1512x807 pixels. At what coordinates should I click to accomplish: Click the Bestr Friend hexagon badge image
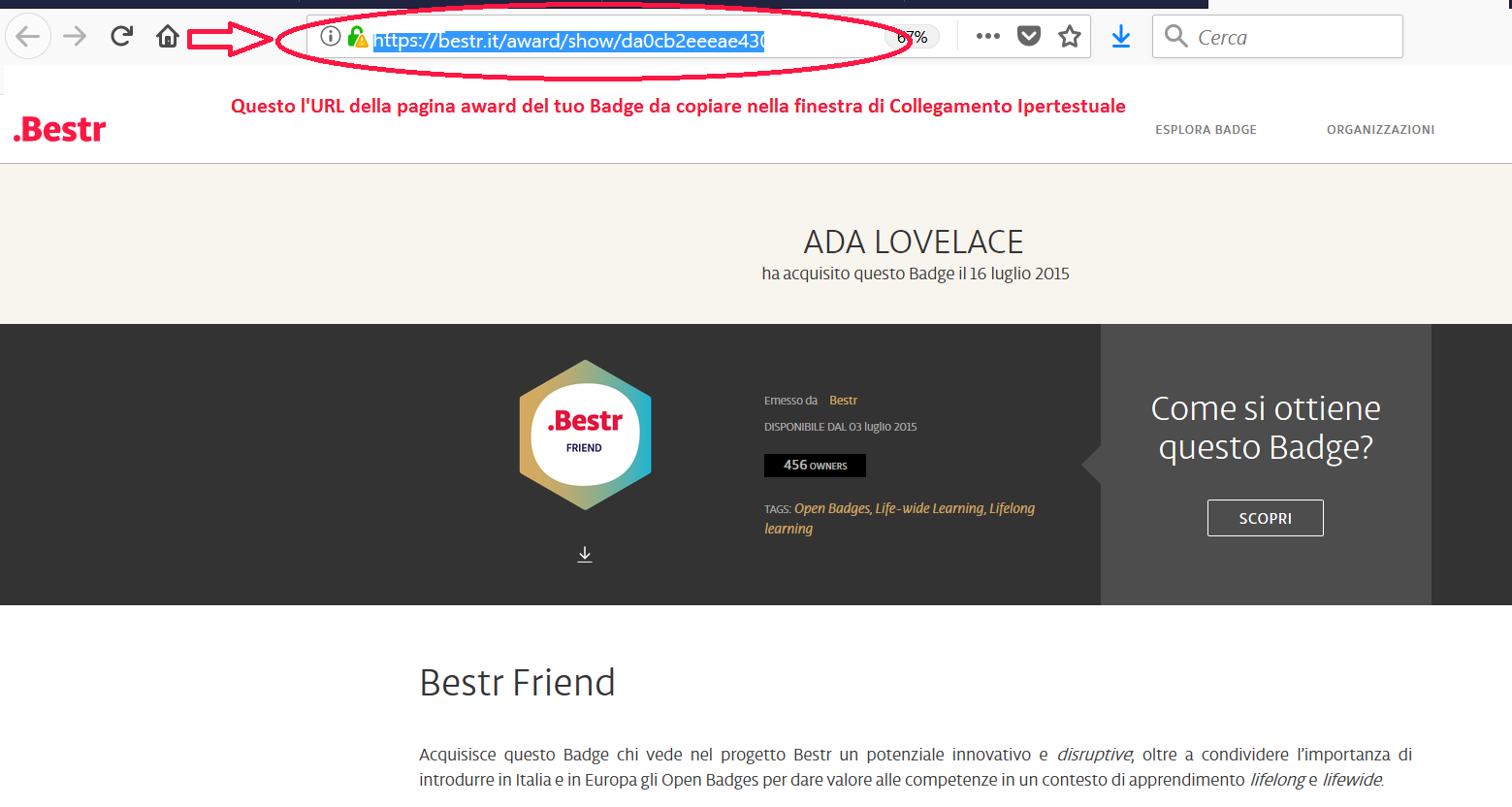point(585,435)
